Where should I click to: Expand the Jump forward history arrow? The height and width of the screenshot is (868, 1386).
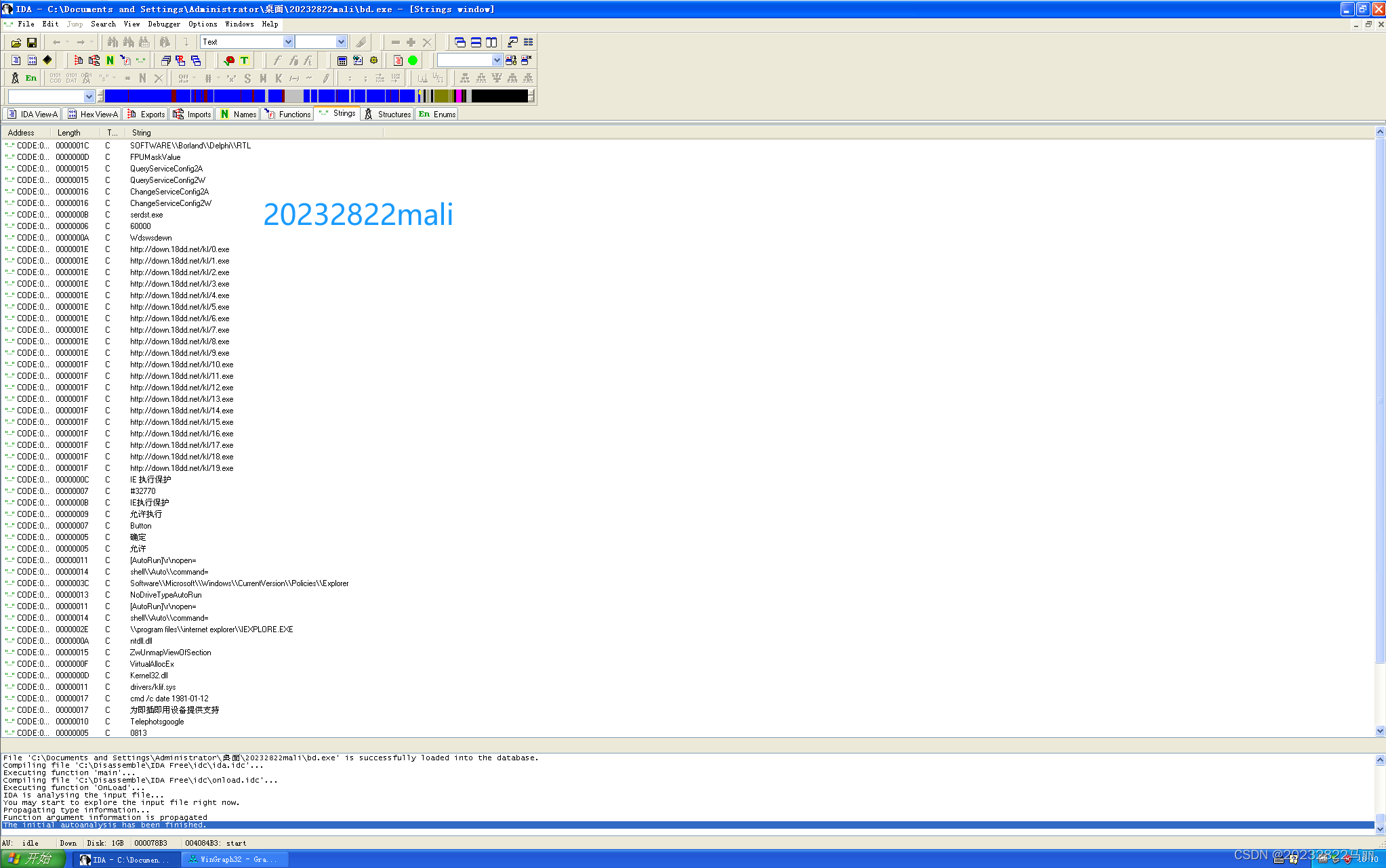click(91, 42)
